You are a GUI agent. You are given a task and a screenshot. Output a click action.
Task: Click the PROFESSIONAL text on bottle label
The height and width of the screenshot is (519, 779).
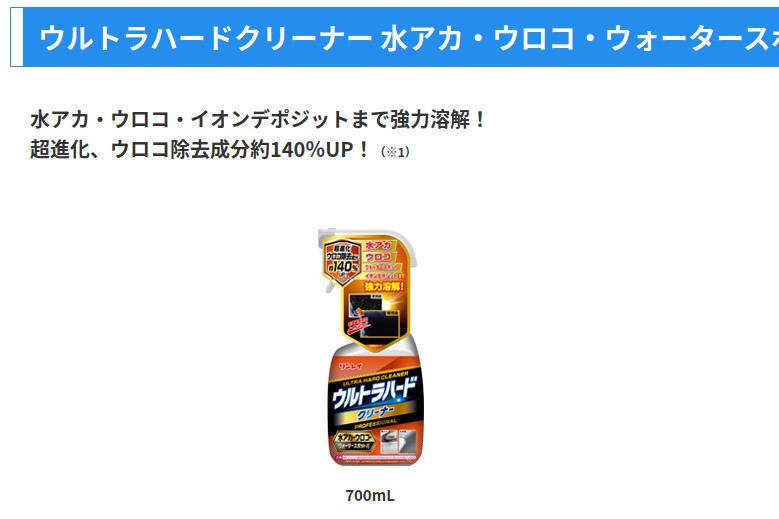point(376,424)
